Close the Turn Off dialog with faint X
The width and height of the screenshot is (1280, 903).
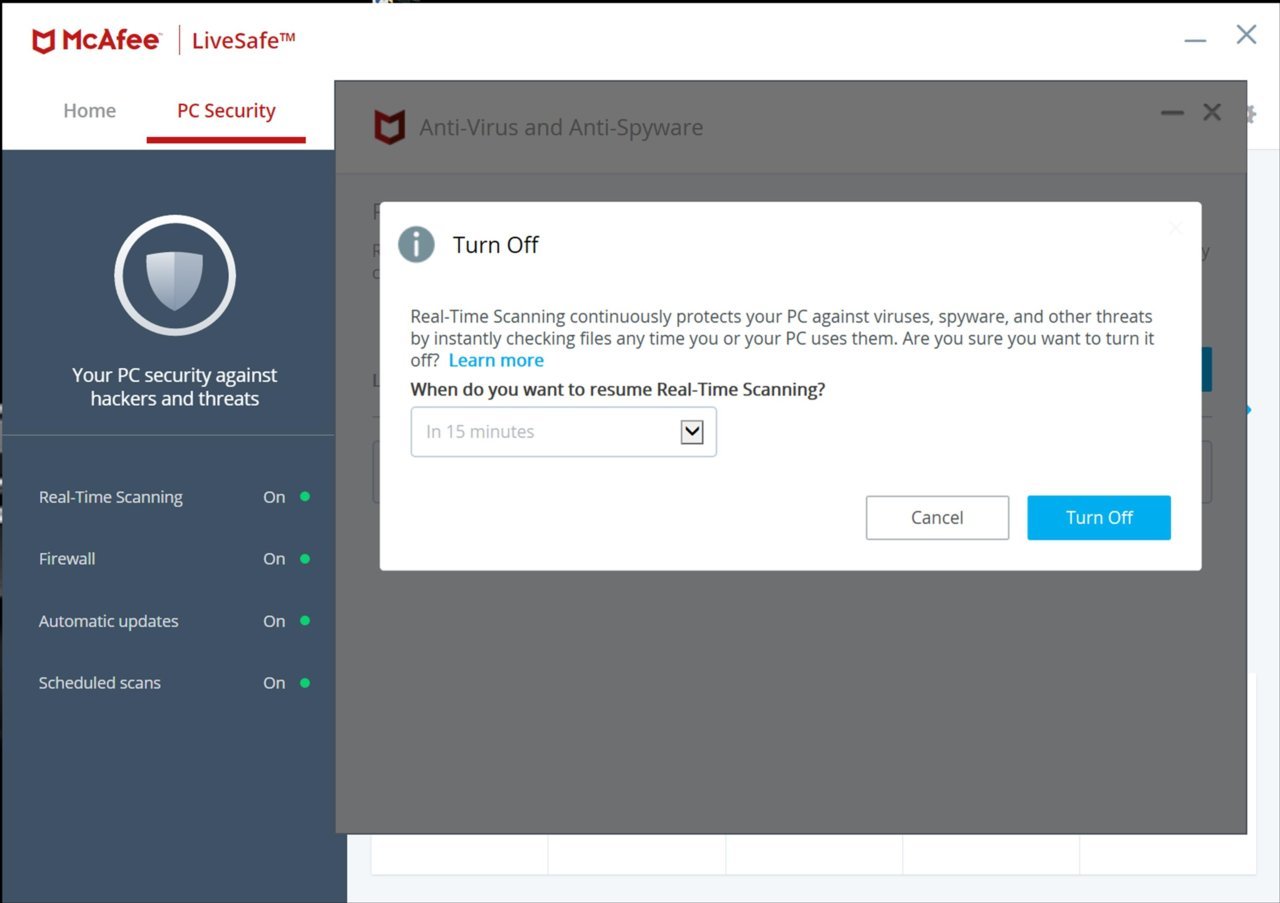[x=1175, y=228]
